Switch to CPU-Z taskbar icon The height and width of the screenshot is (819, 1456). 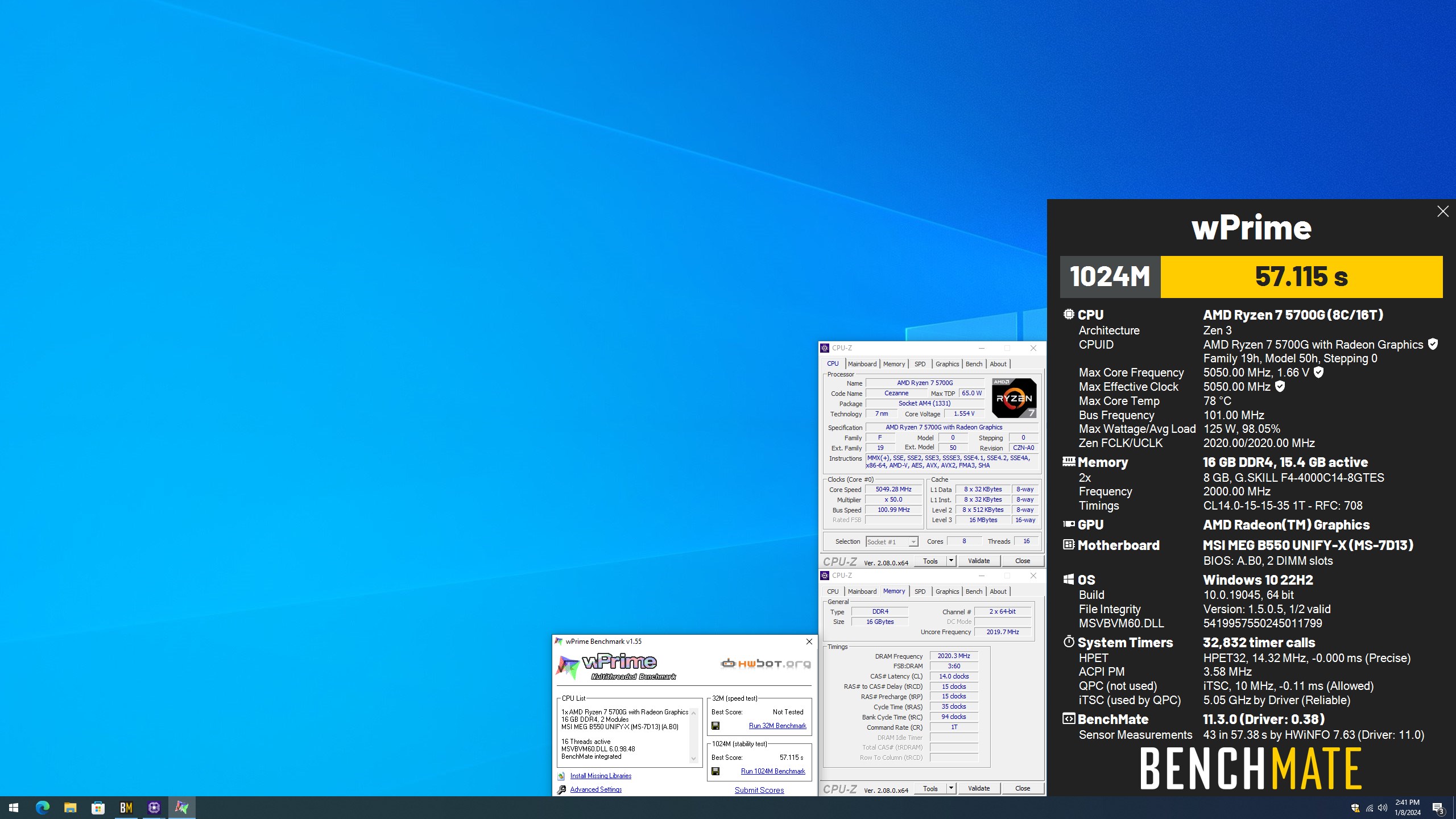[154, 808]
